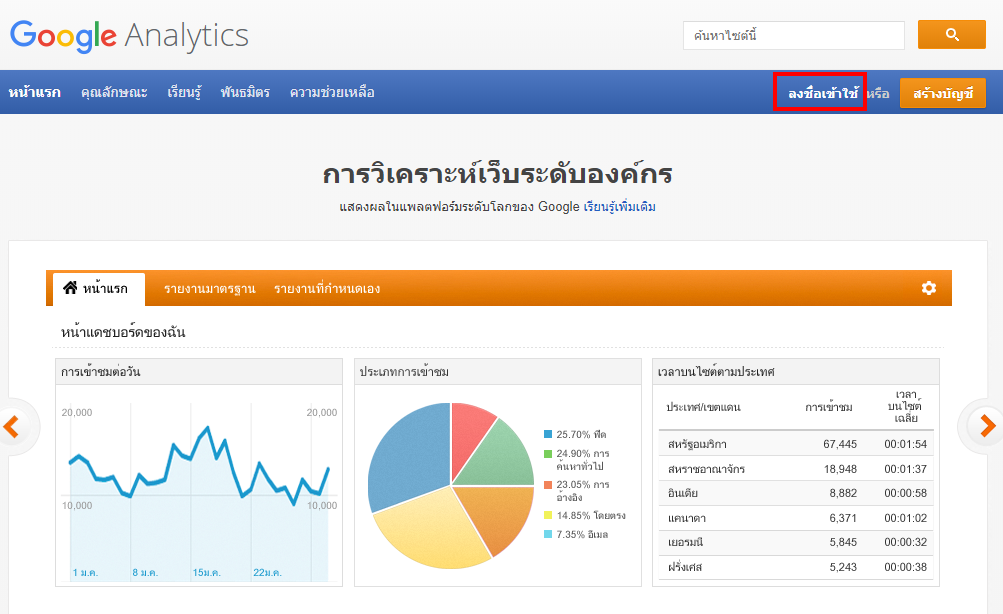Click the line chart in การเข้าชมต่อวัน
The height and width of the screenshot is (614, 1003).
[198, 465]
